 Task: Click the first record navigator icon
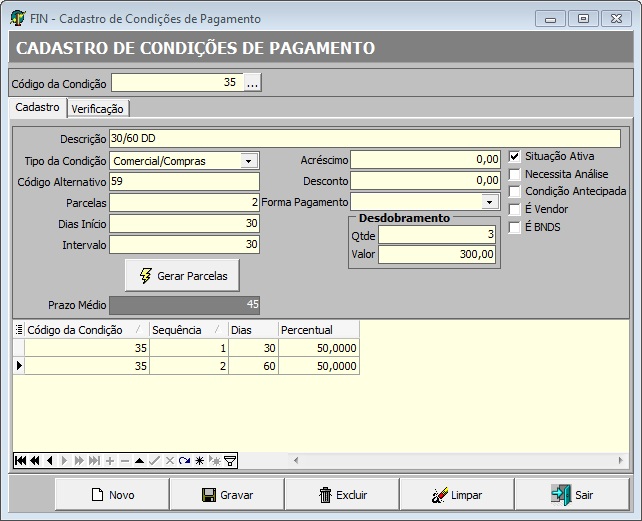pyautogui.click(x=19, y=460)
